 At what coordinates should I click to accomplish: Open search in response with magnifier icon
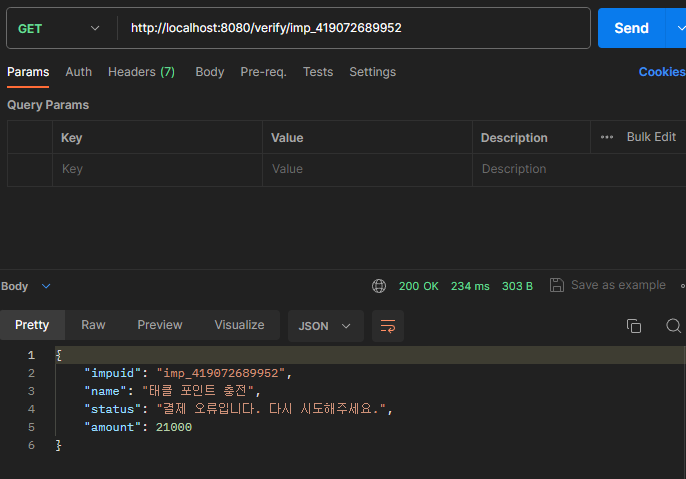click(673, 326)
